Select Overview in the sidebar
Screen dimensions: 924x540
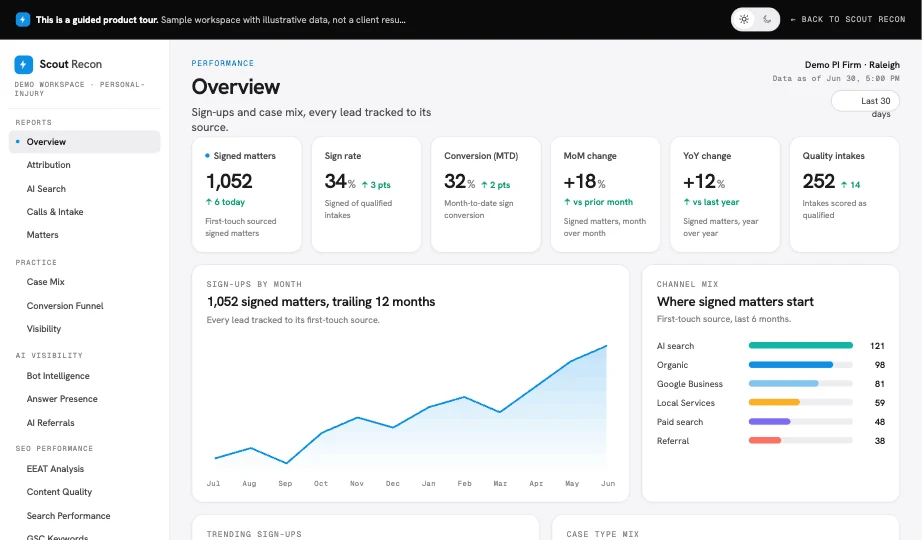click(x=84, y=141)
